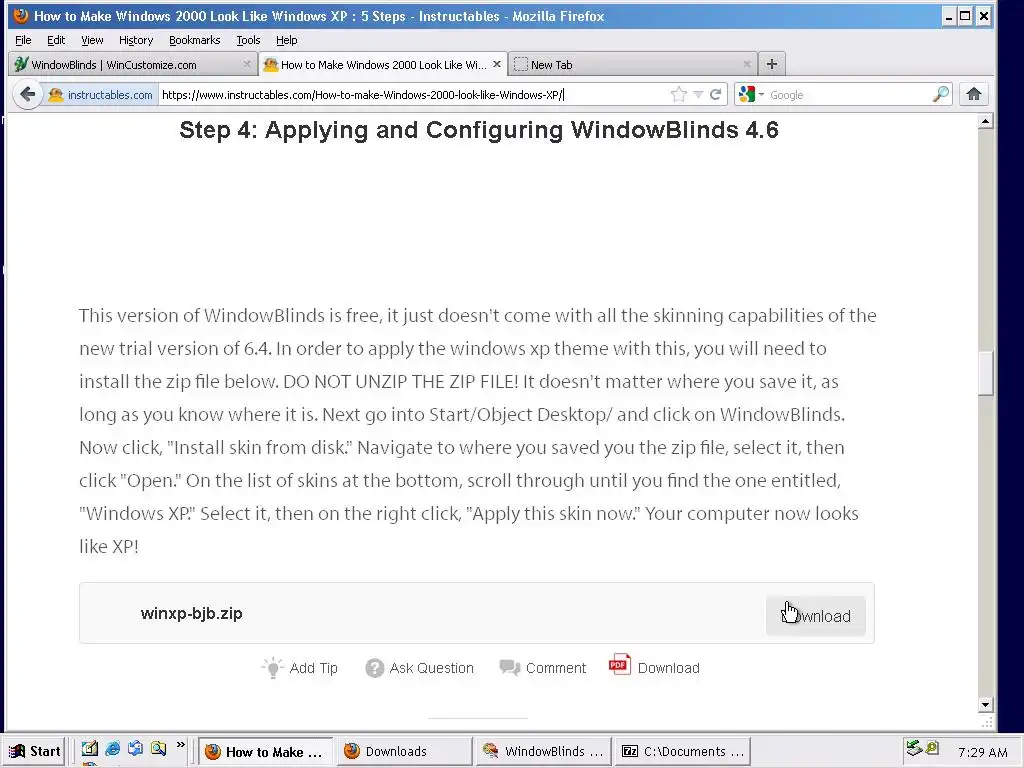Open the Tools menu

point(248,40)
